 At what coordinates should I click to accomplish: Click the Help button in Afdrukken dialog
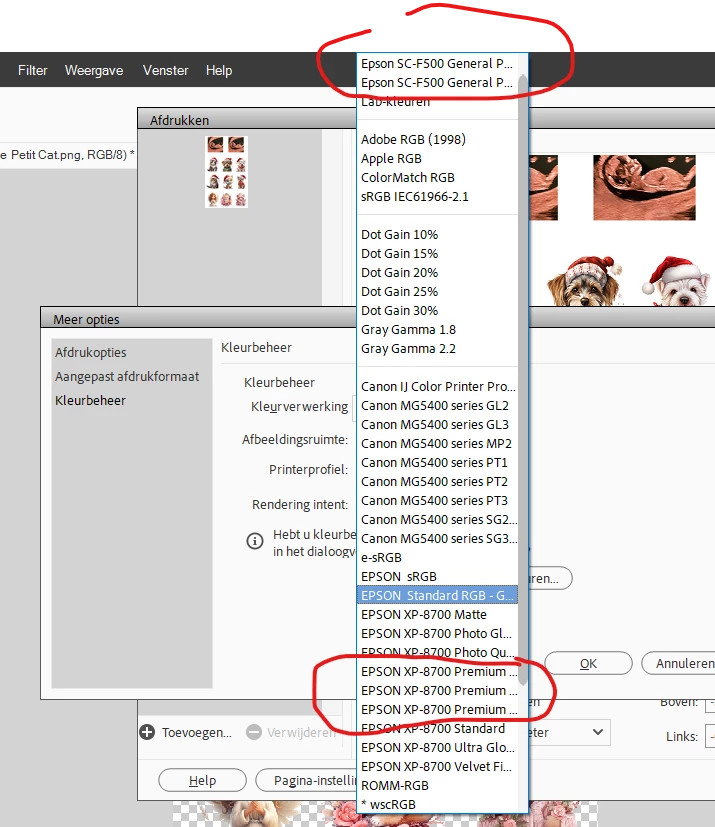pyautogui.click(x=202, y=780)
